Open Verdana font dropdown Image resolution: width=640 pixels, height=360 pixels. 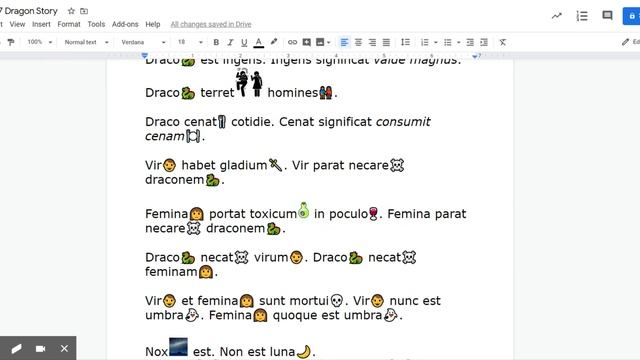tap(143, 42)
